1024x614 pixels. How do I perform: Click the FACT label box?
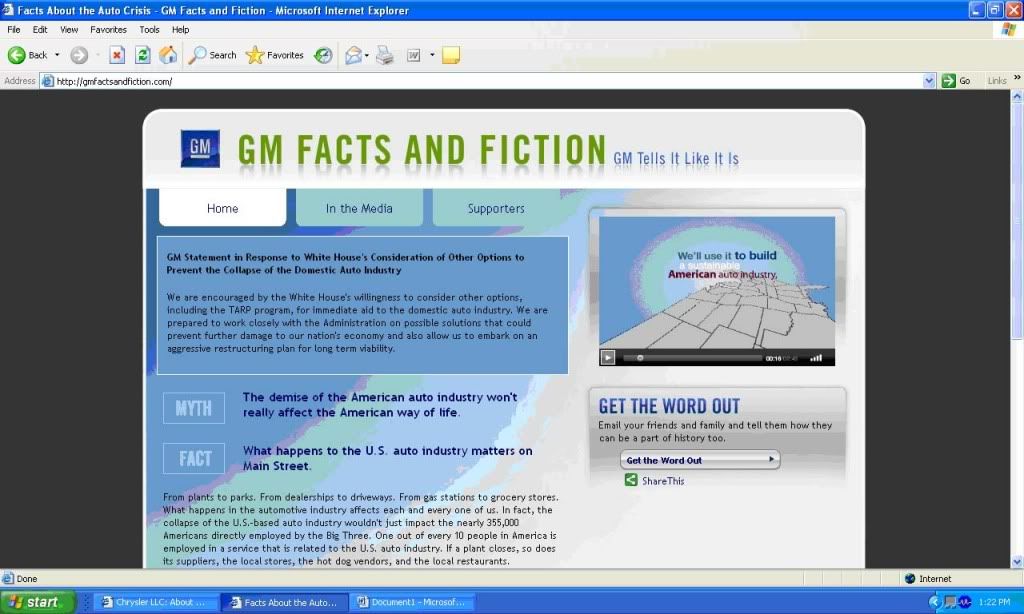point(194,459)
